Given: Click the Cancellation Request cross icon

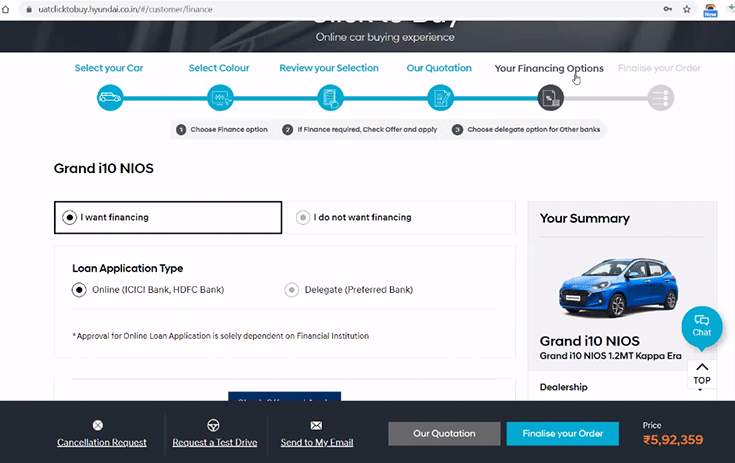Looking at the screenshot, I should (x=98, y=425).
